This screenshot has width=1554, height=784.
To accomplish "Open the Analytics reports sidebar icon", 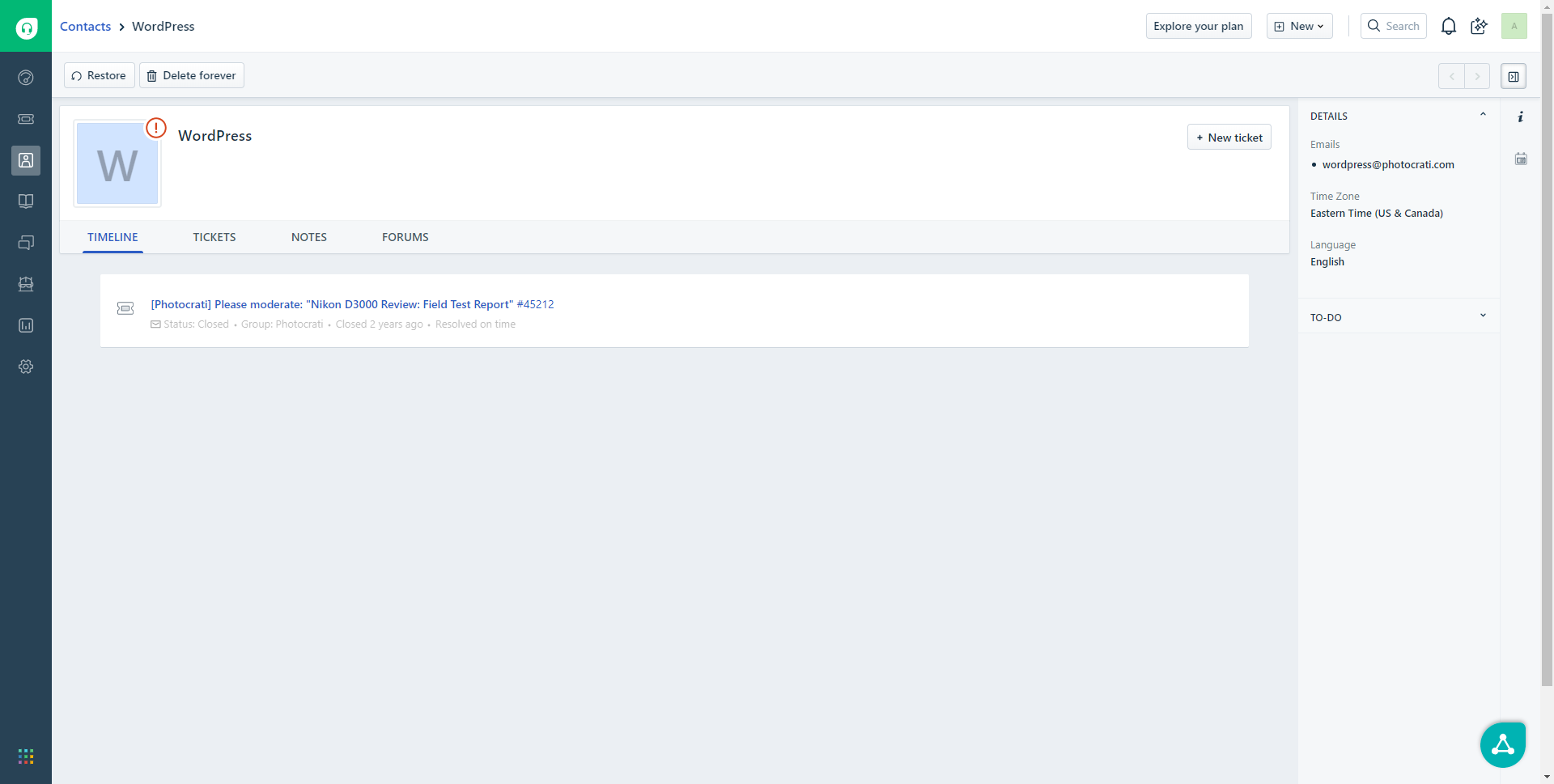I will pyautogui.click(x=26, y=325).
